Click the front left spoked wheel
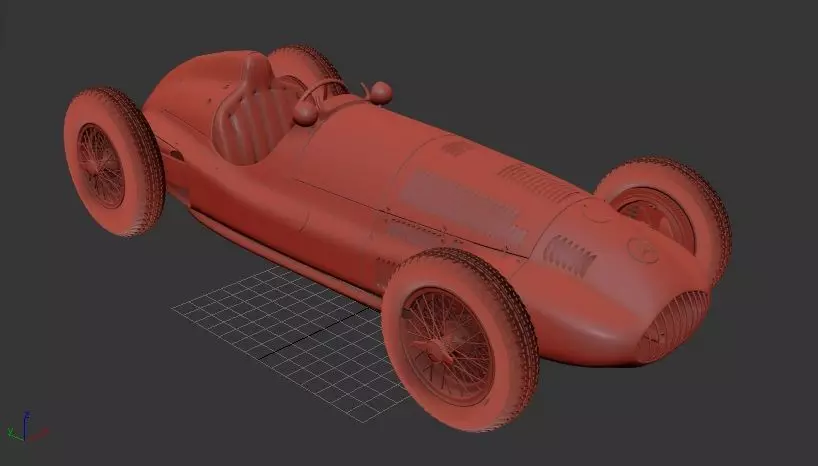 [459, 339]
